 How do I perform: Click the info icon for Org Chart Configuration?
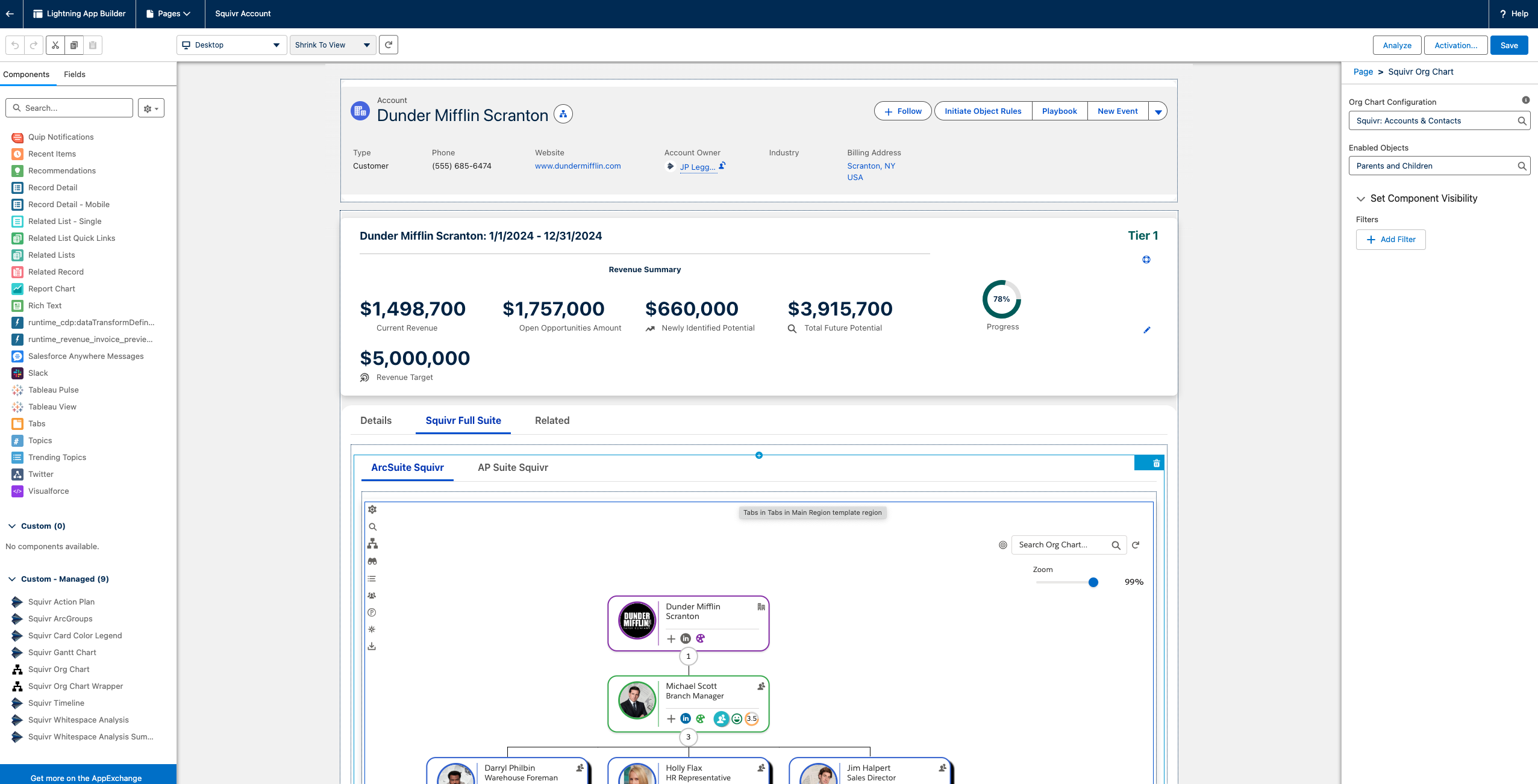pyautogui.click(x=1526, y=101)
